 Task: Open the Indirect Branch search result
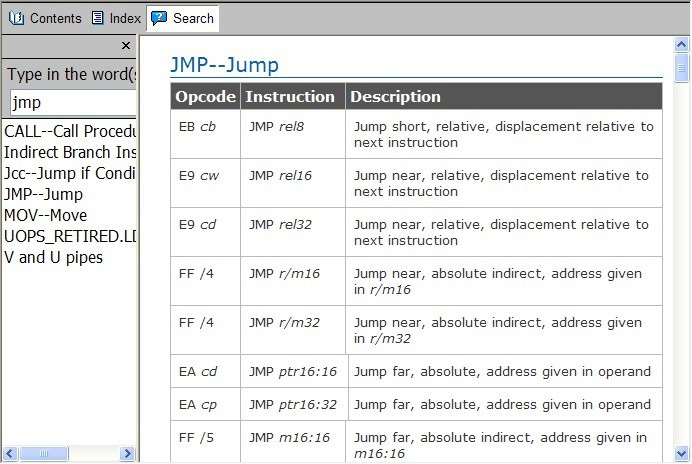(x=70, y=152)
